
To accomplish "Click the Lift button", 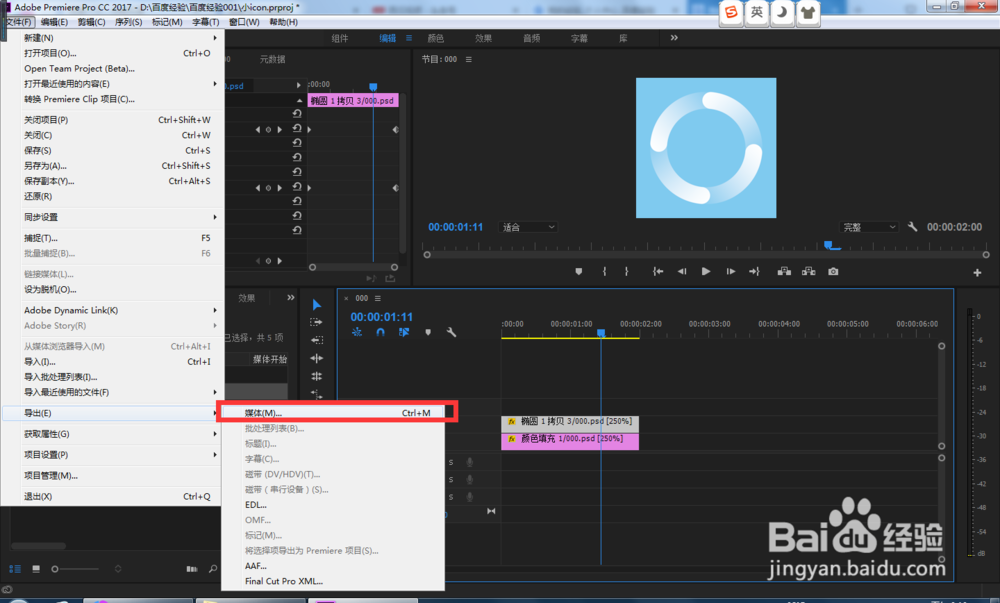I will 784,272.
